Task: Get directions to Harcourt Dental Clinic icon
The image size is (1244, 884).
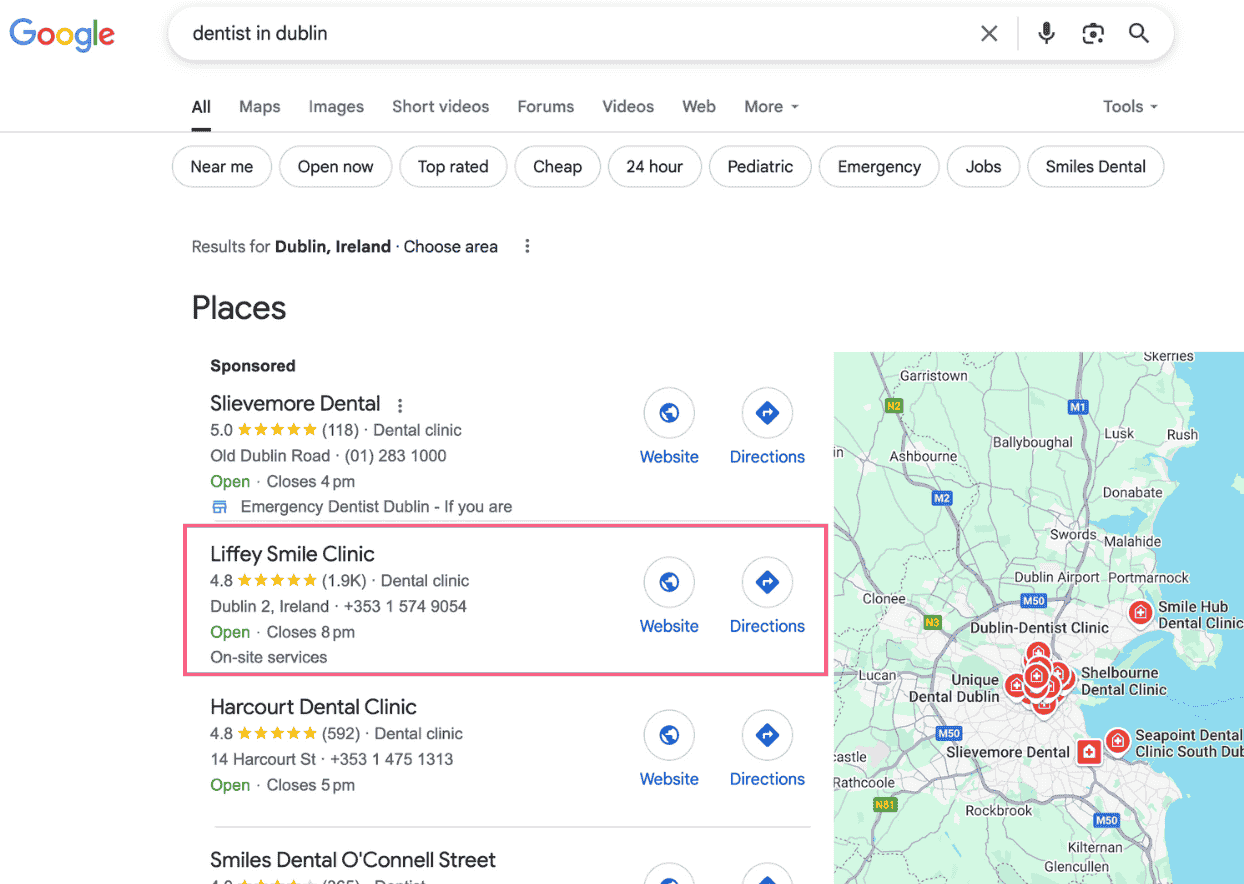Action: pyautogui.click(x=767, y=735)
